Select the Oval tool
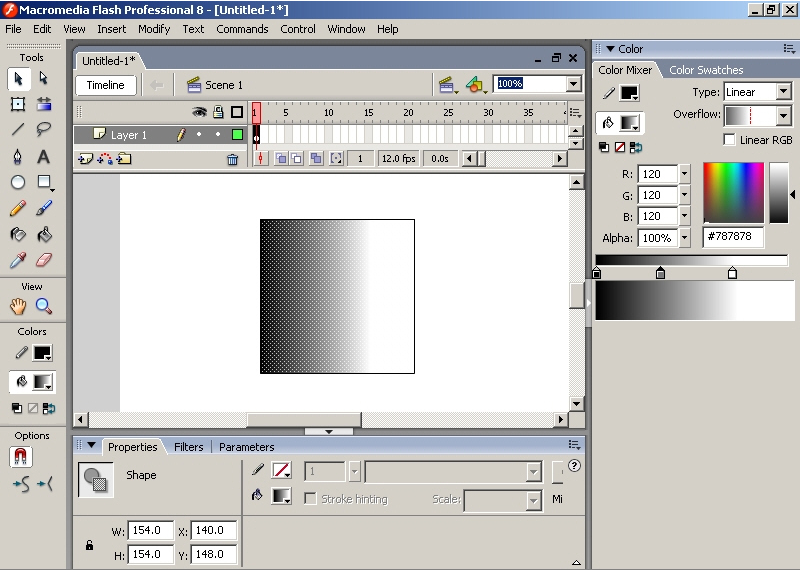The height and width of the screenshot is (572, 805). (x=18, y=182)
